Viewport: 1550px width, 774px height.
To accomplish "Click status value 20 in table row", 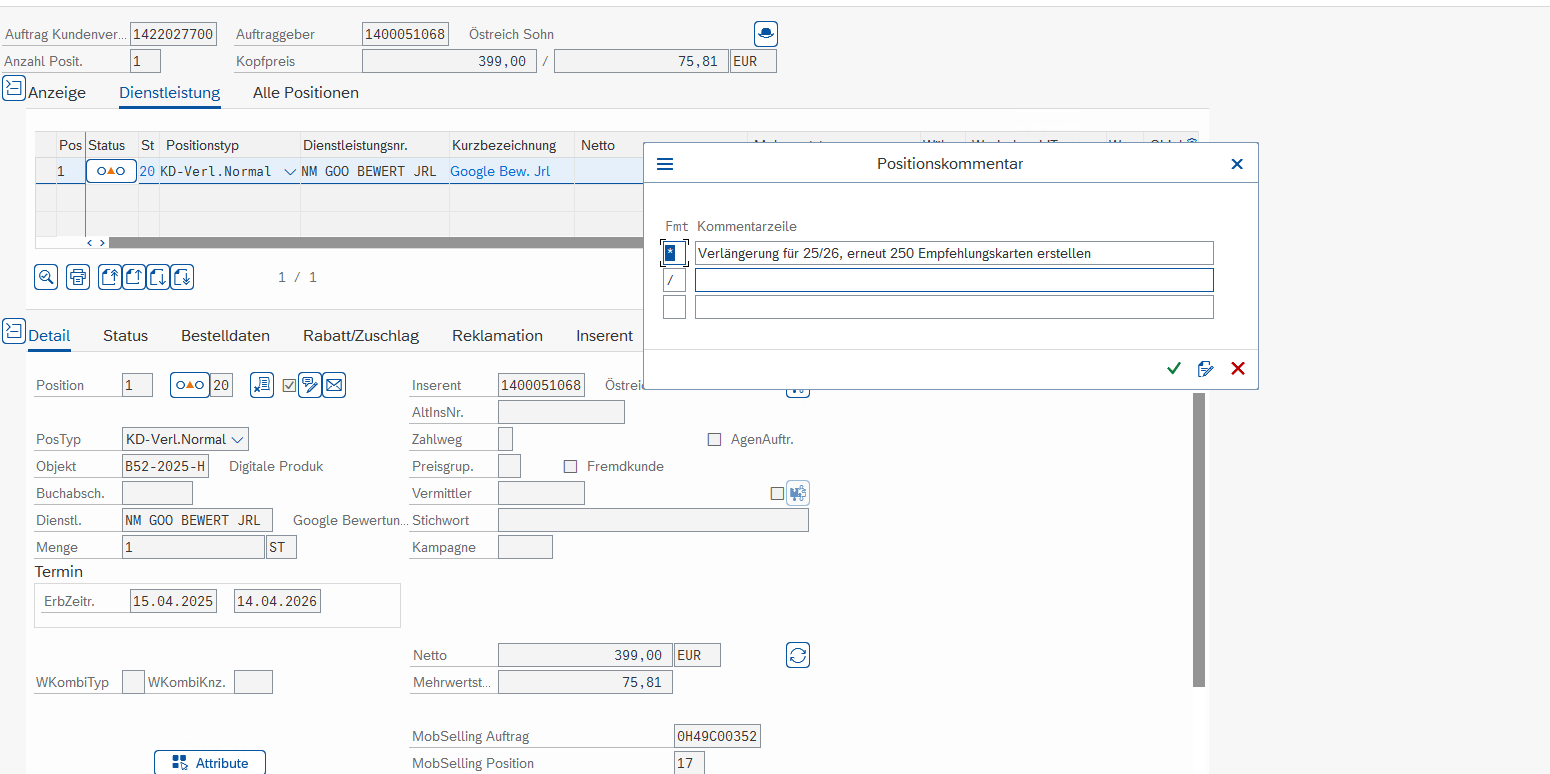I will (x=147, y=171).
